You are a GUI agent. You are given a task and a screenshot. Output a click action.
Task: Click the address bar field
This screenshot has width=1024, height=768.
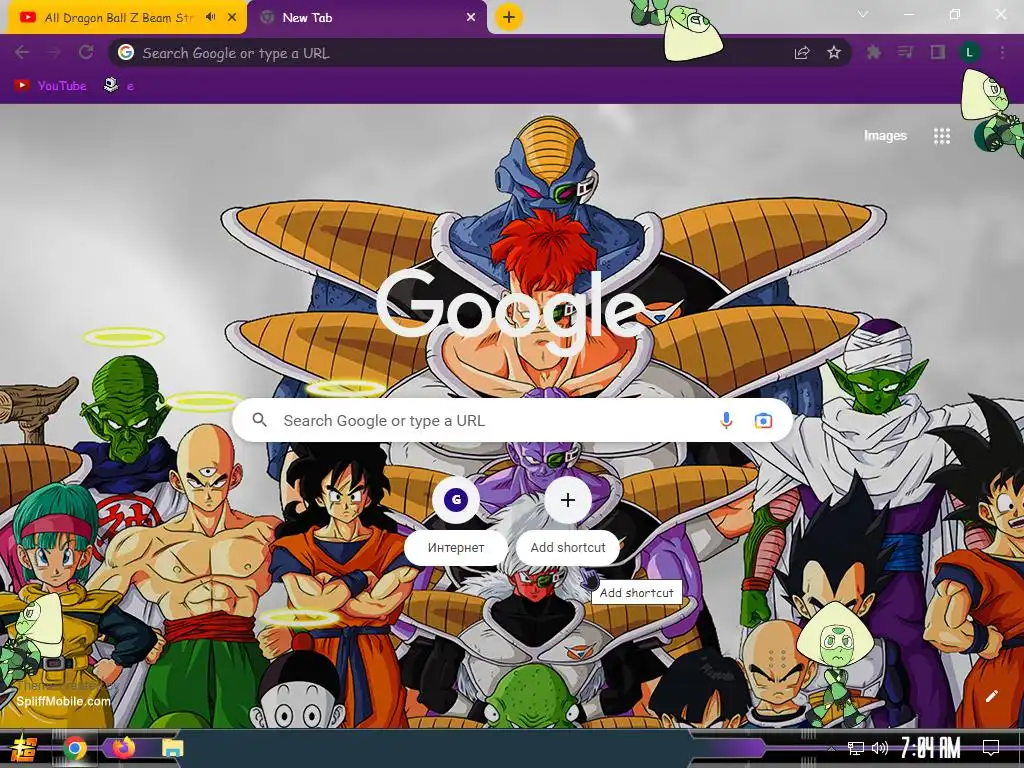pos(457,53)
